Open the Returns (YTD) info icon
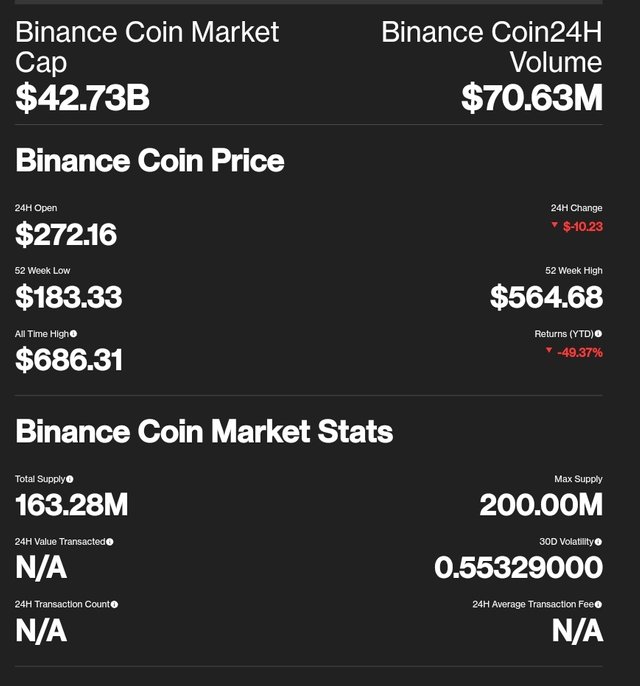The height and width of the screenshot is (686, 640). coord(598,334)
